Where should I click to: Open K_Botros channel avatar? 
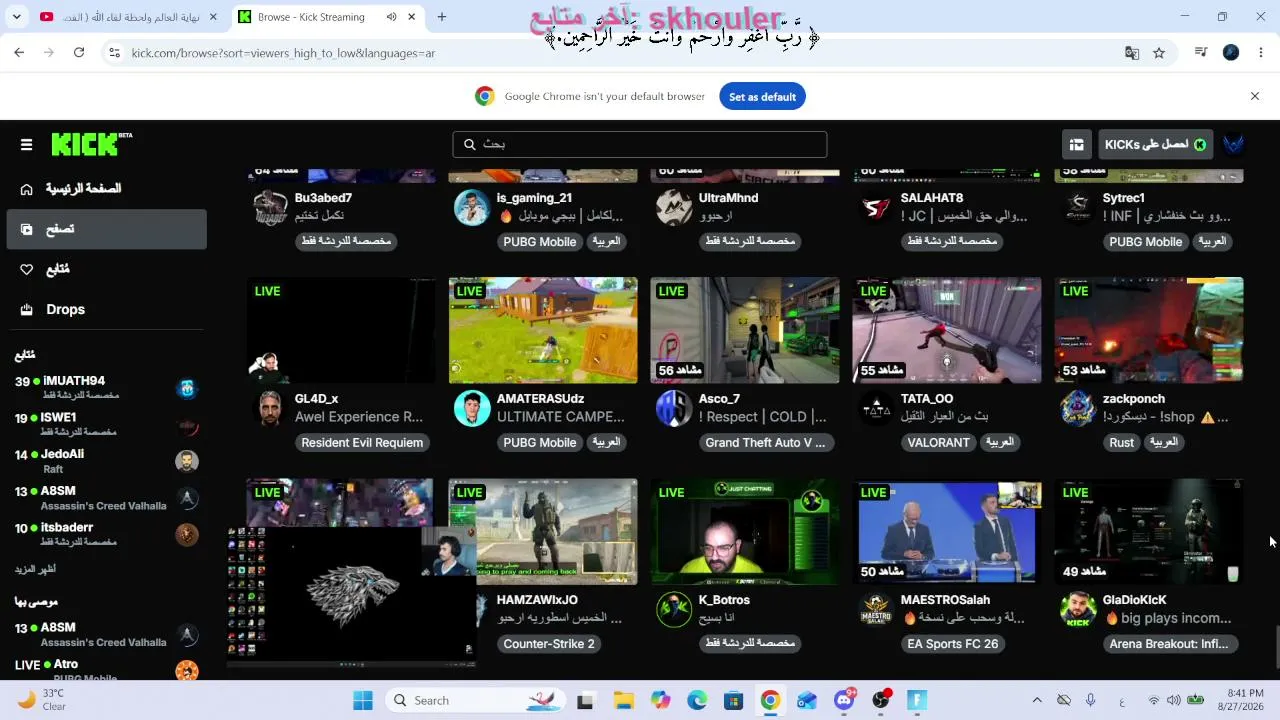click(674, 610)
